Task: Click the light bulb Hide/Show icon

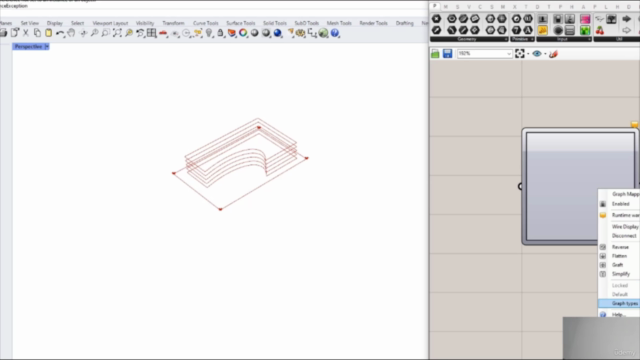Action: 209,33
